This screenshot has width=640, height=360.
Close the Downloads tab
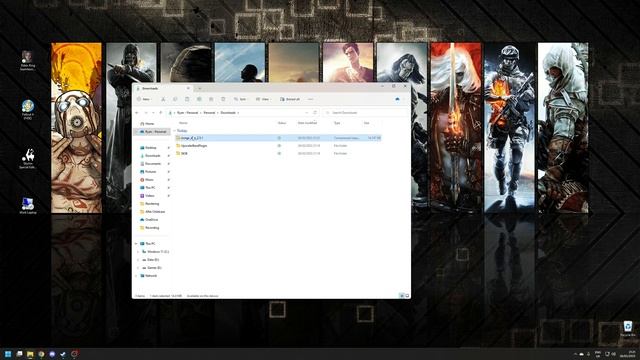coord(188,88)
